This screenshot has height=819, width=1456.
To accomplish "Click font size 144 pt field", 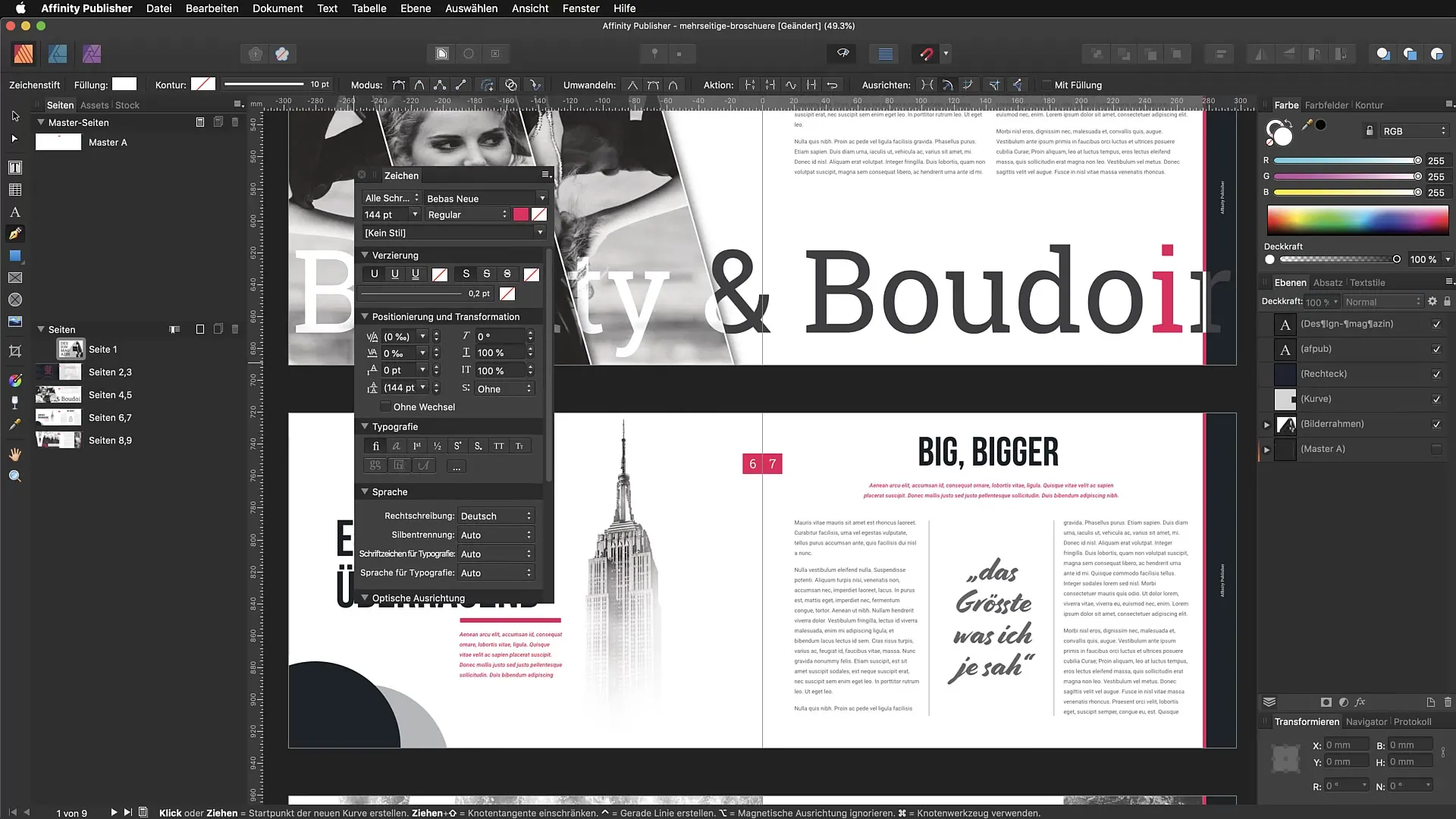I will (x=386, y=215).
